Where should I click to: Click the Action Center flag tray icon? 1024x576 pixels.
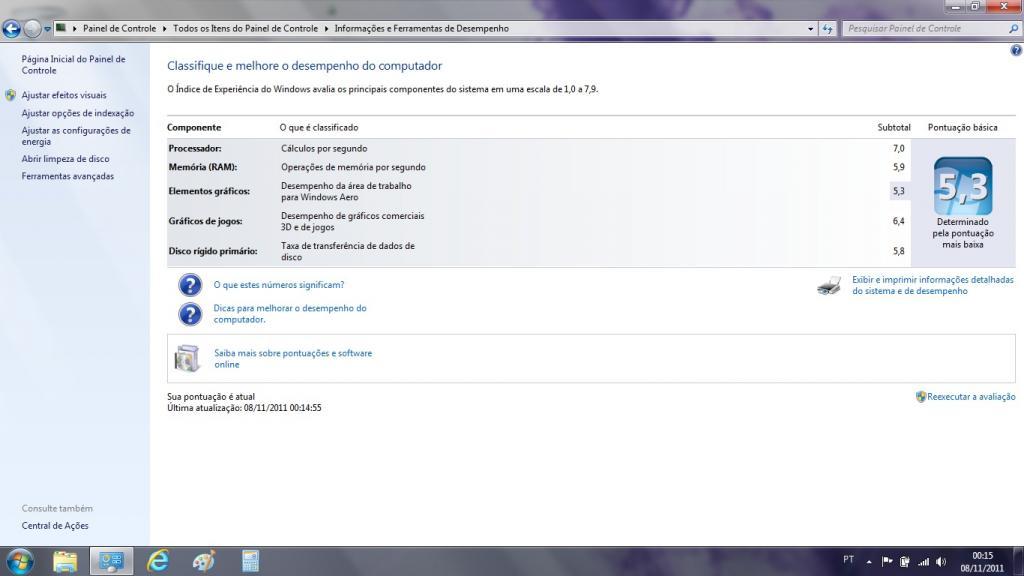887,562
